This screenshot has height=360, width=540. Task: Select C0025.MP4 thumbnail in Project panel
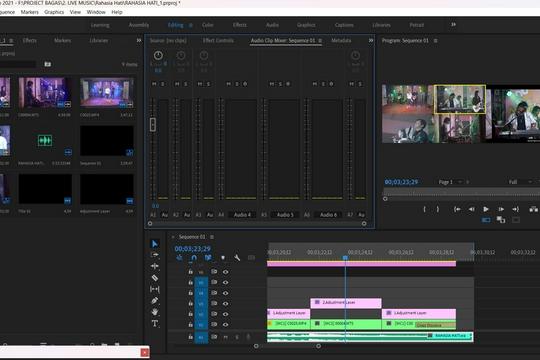(x=107, y=93)
